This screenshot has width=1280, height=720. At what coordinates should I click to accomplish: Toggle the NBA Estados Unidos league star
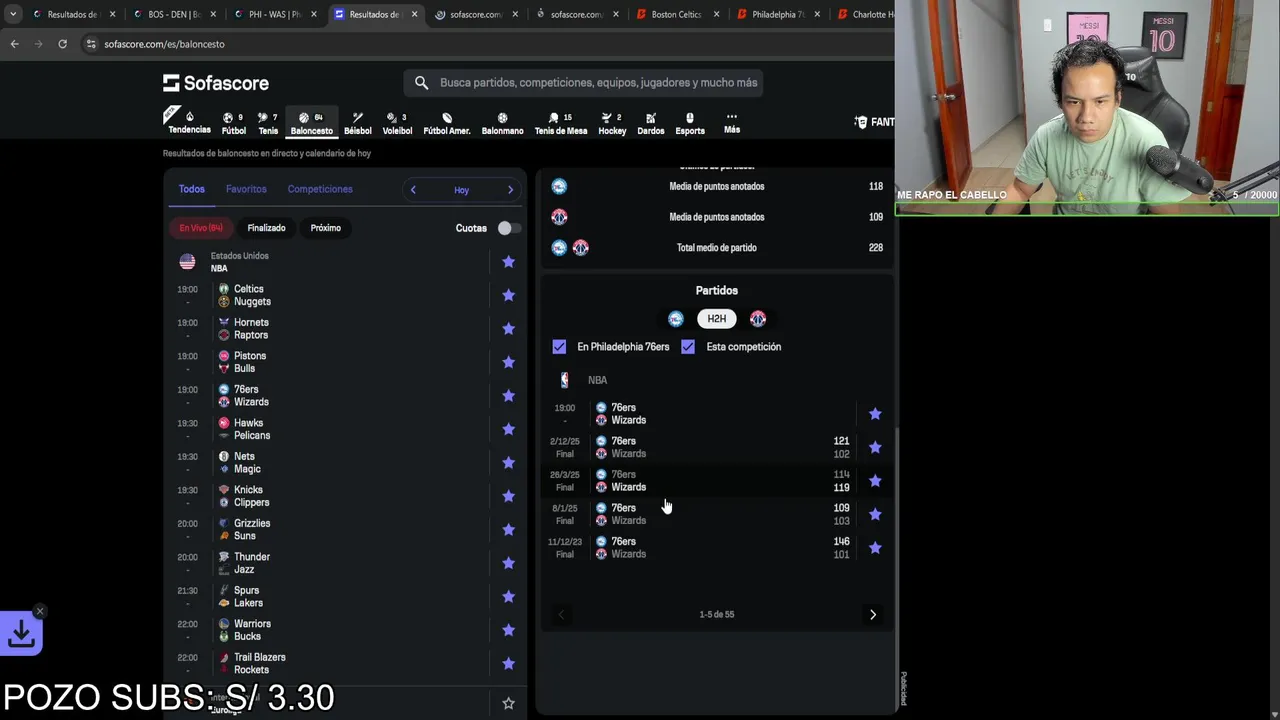508,262
